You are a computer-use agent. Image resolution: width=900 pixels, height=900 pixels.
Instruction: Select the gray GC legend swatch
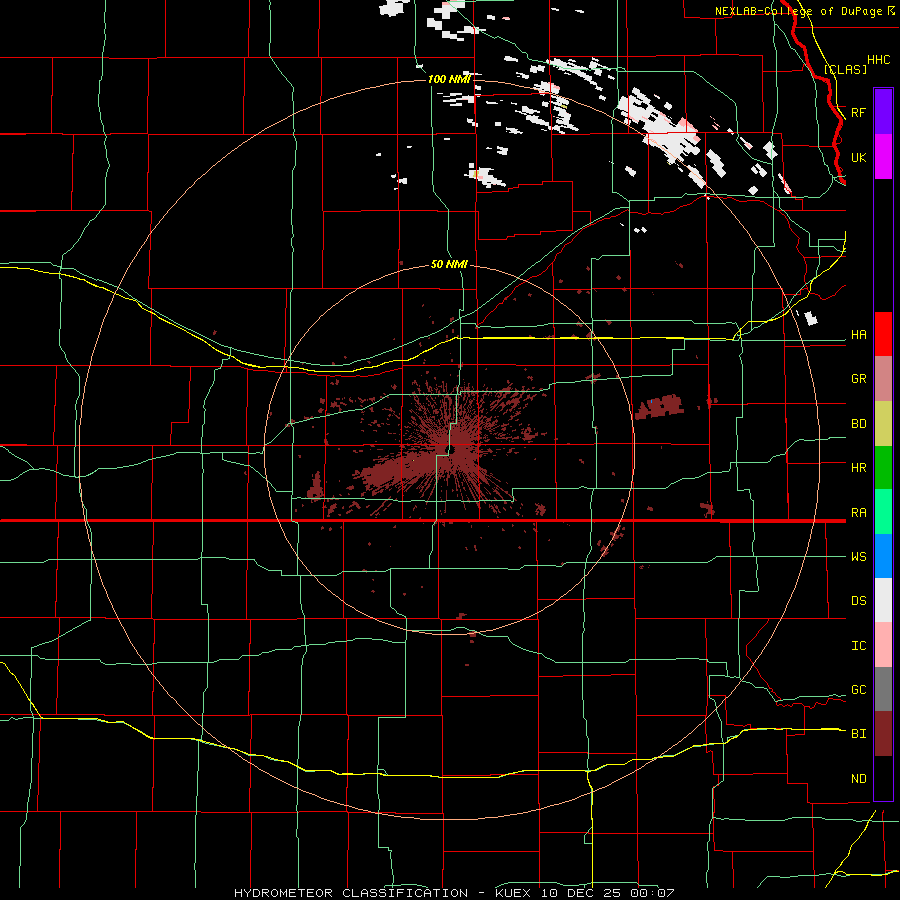(x=883, y=689)
